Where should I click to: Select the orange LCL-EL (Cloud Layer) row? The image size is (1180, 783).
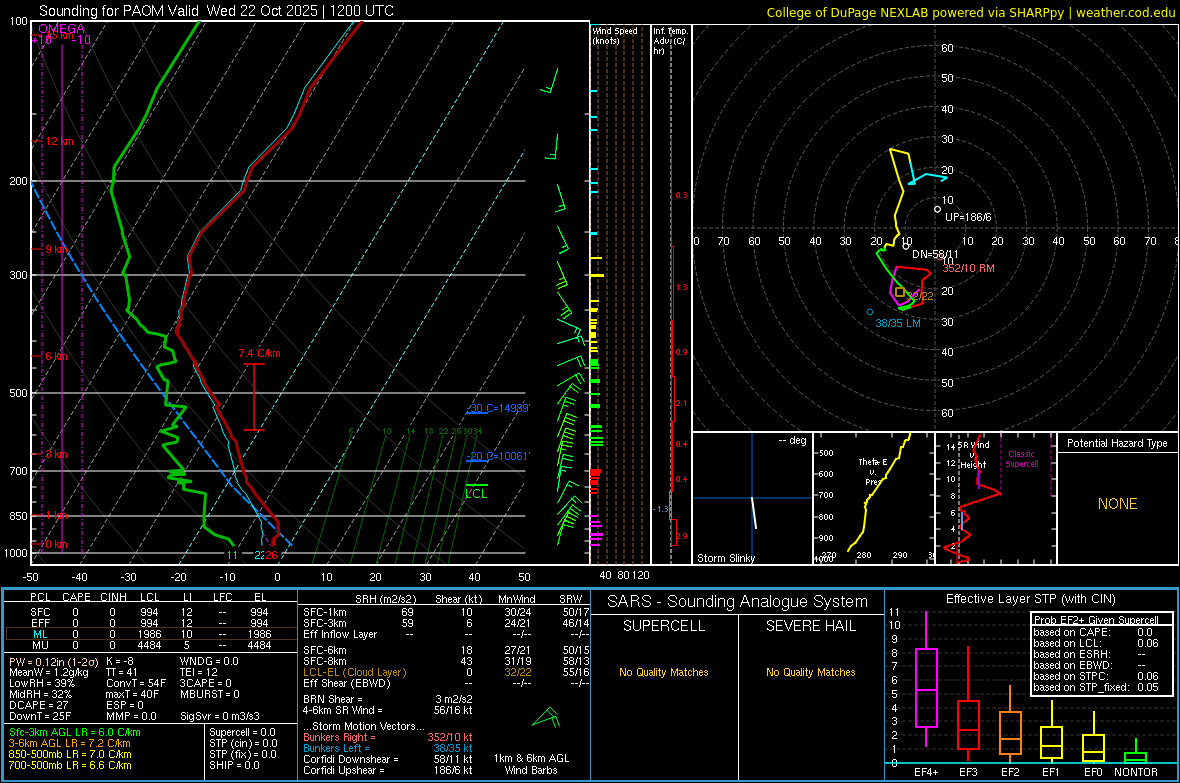click(446, 672)
